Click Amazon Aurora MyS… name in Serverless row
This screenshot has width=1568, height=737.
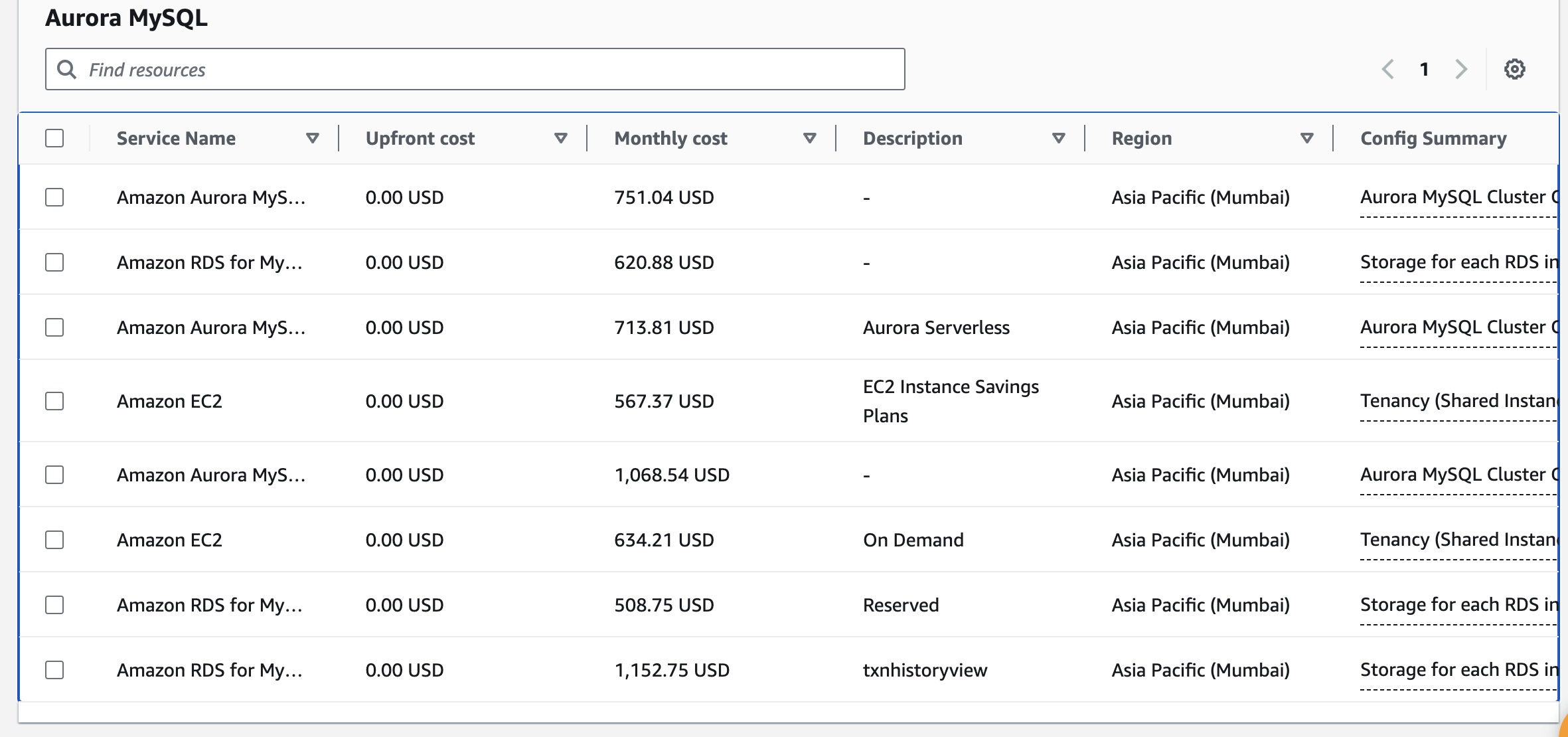211,327
